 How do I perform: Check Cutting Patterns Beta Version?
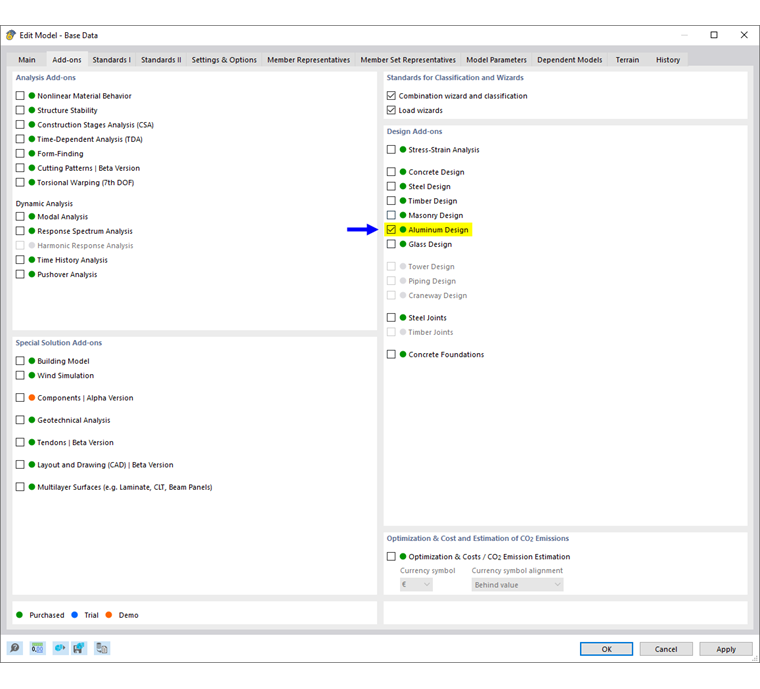20,168
